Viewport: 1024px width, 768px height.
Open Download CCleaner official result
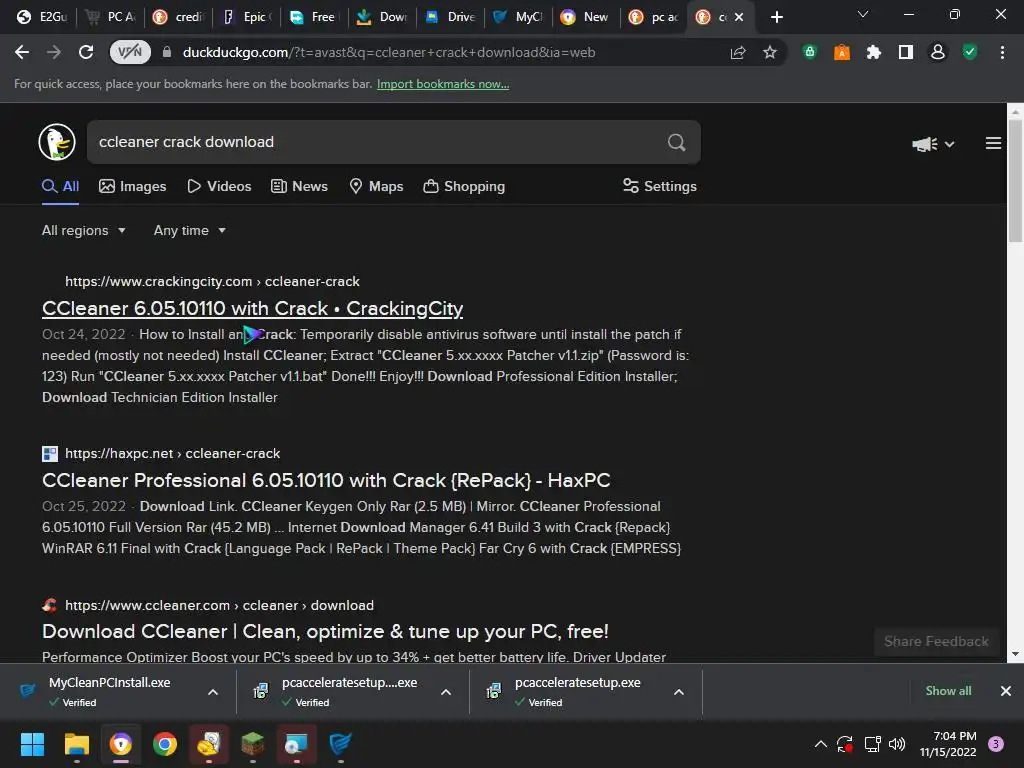pos(325,632)
